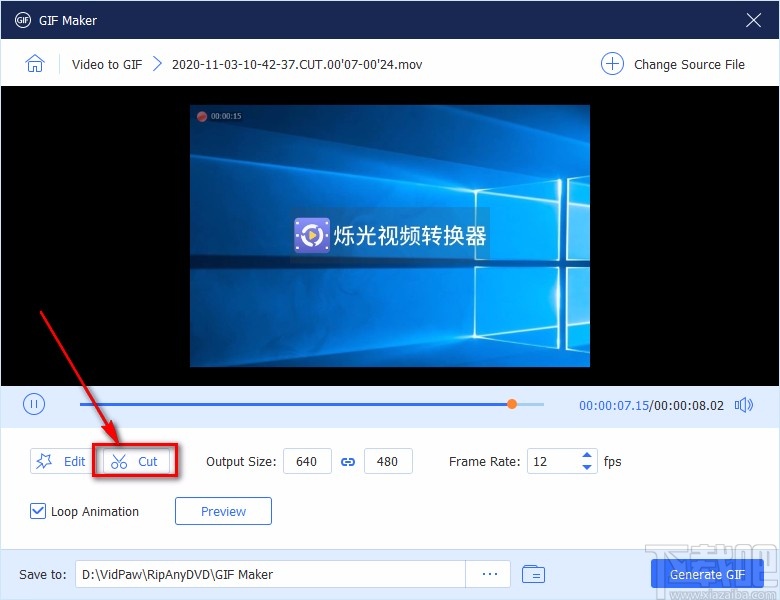Click the total duration 00:00:08.02
The image size is (780, 600).
[x=689, y=405]
